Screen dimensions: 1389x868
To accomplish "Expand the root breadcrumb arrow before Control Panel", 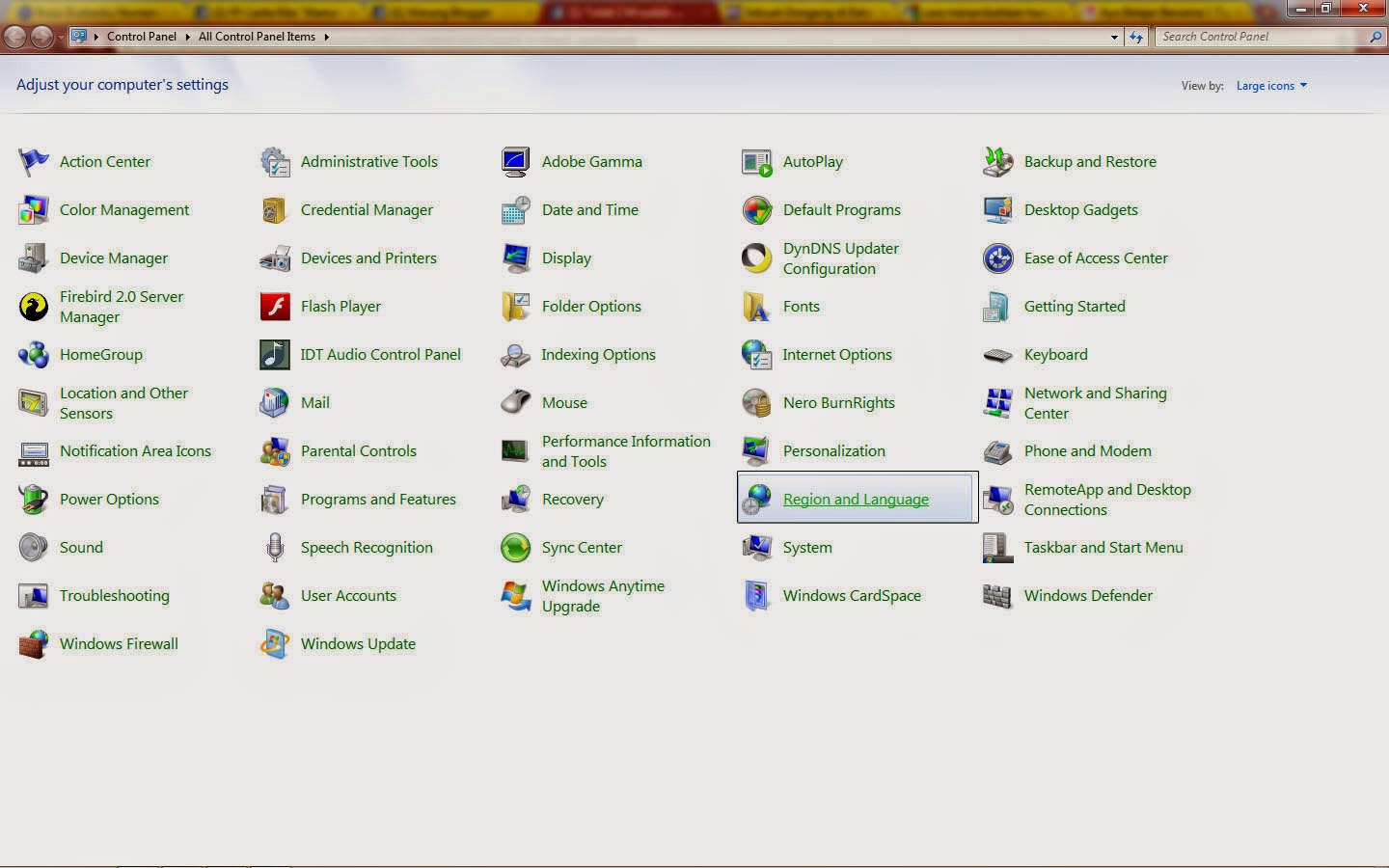I will (x=96, y=37).
